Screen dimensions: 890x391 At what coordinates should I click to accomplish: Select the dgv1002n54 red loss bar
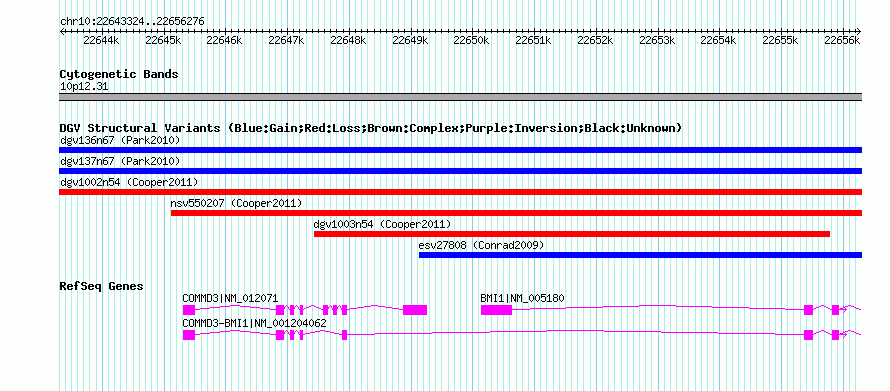pyautogui.click(x=460, y=192)
